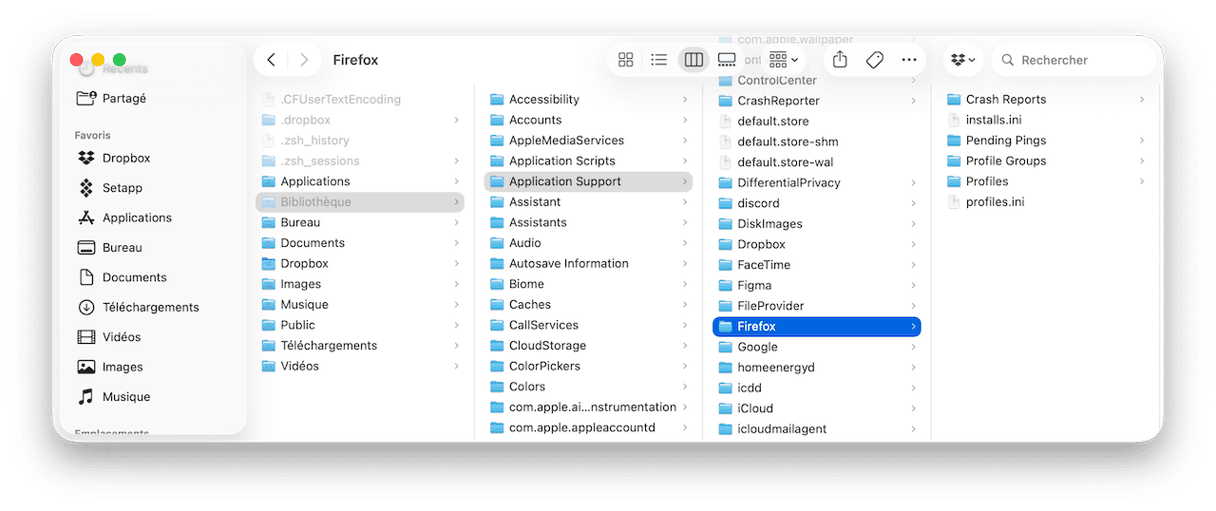The height and width of the screenshot is (511, 1216).
Task: Select the column view button
Action: click(x=693, y=60)
